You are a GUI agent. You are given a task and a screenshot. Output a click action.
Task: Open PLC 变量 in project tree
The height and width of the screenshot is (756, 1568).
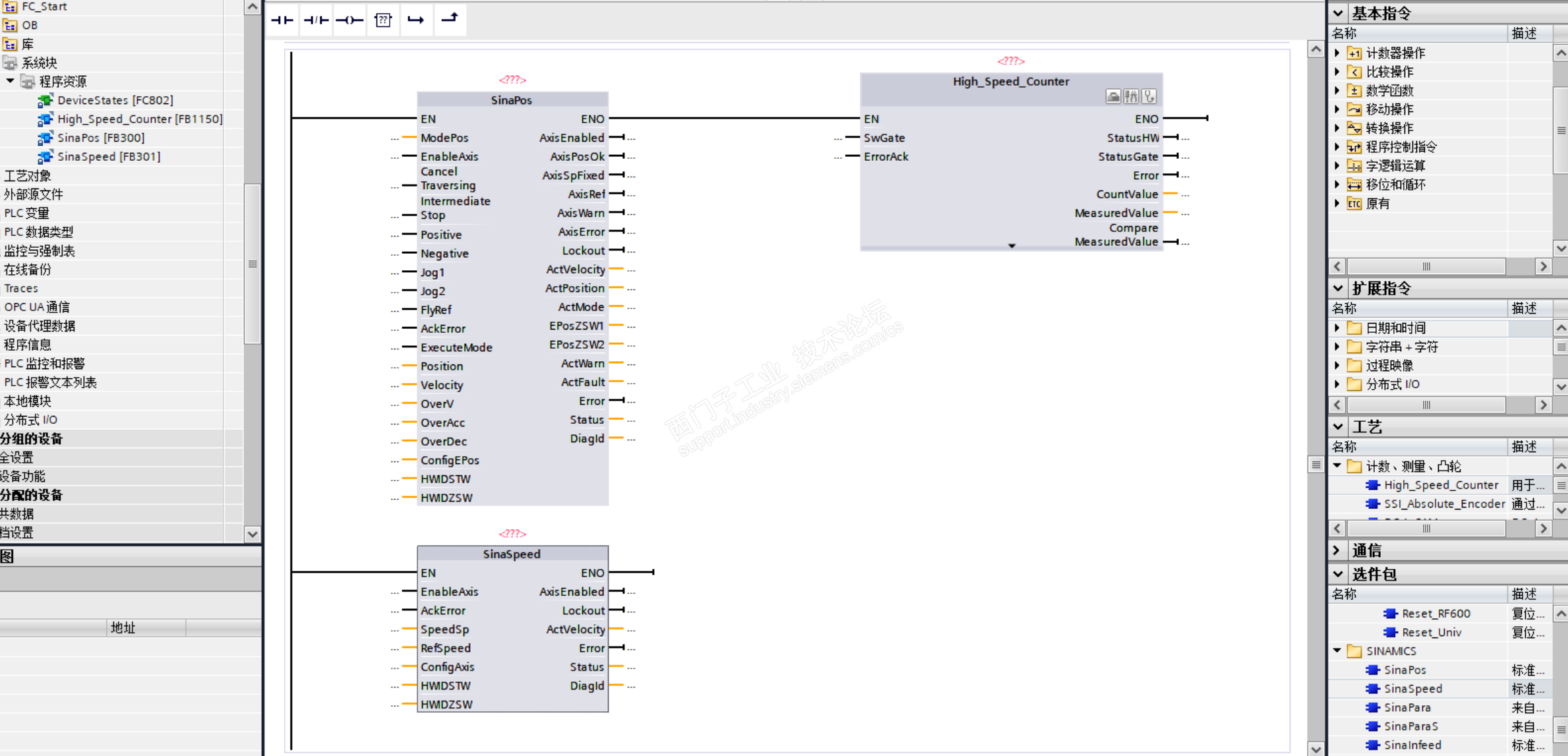[x=26, y=213]
